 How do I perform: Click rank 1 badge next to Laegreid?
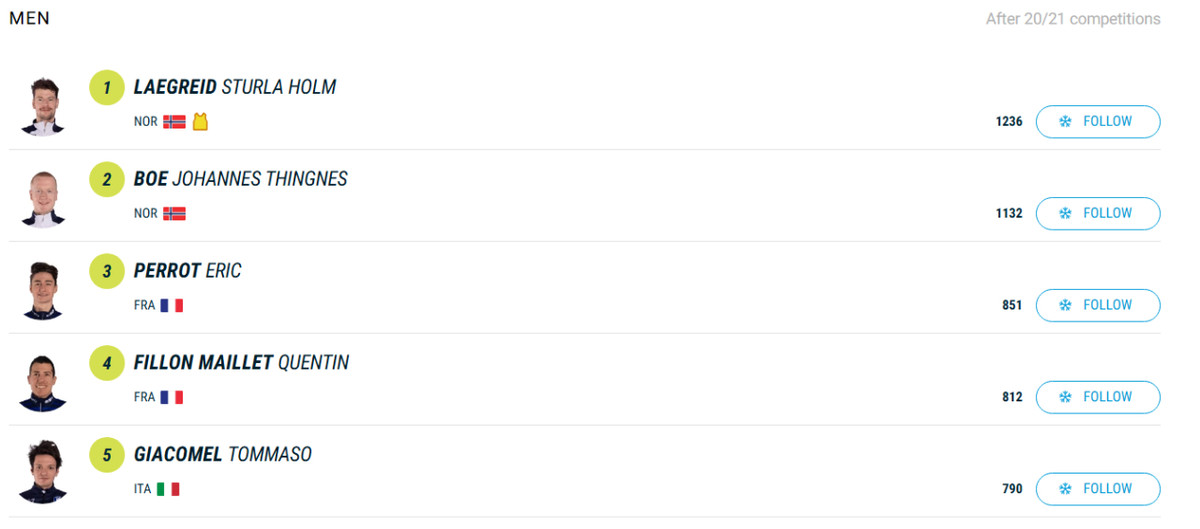[x=107, y=88]
